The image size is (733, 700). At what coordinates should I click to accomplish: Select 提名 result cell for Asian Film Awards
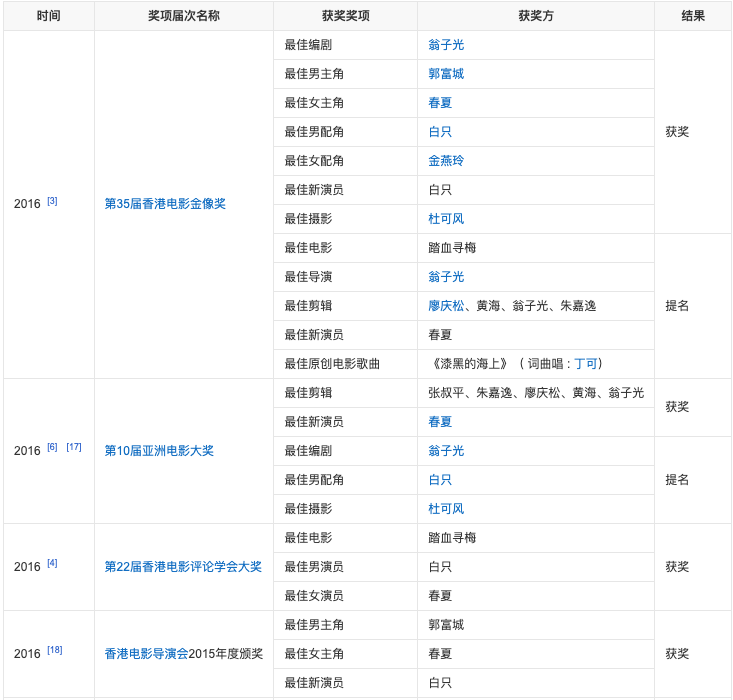(x=693, y=480)
